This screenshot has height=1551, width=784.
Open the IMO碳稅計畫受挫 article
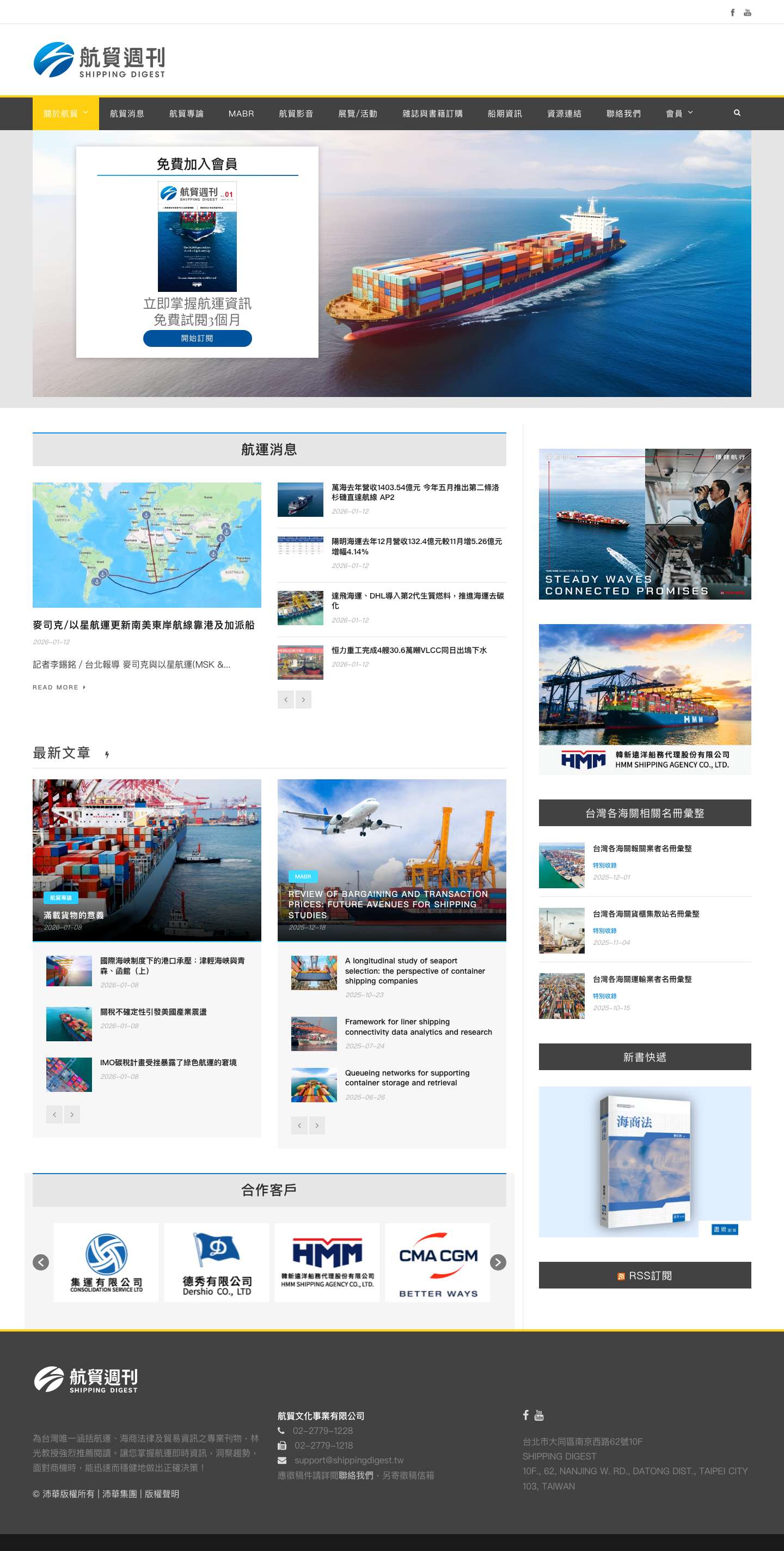(168, 1062)
